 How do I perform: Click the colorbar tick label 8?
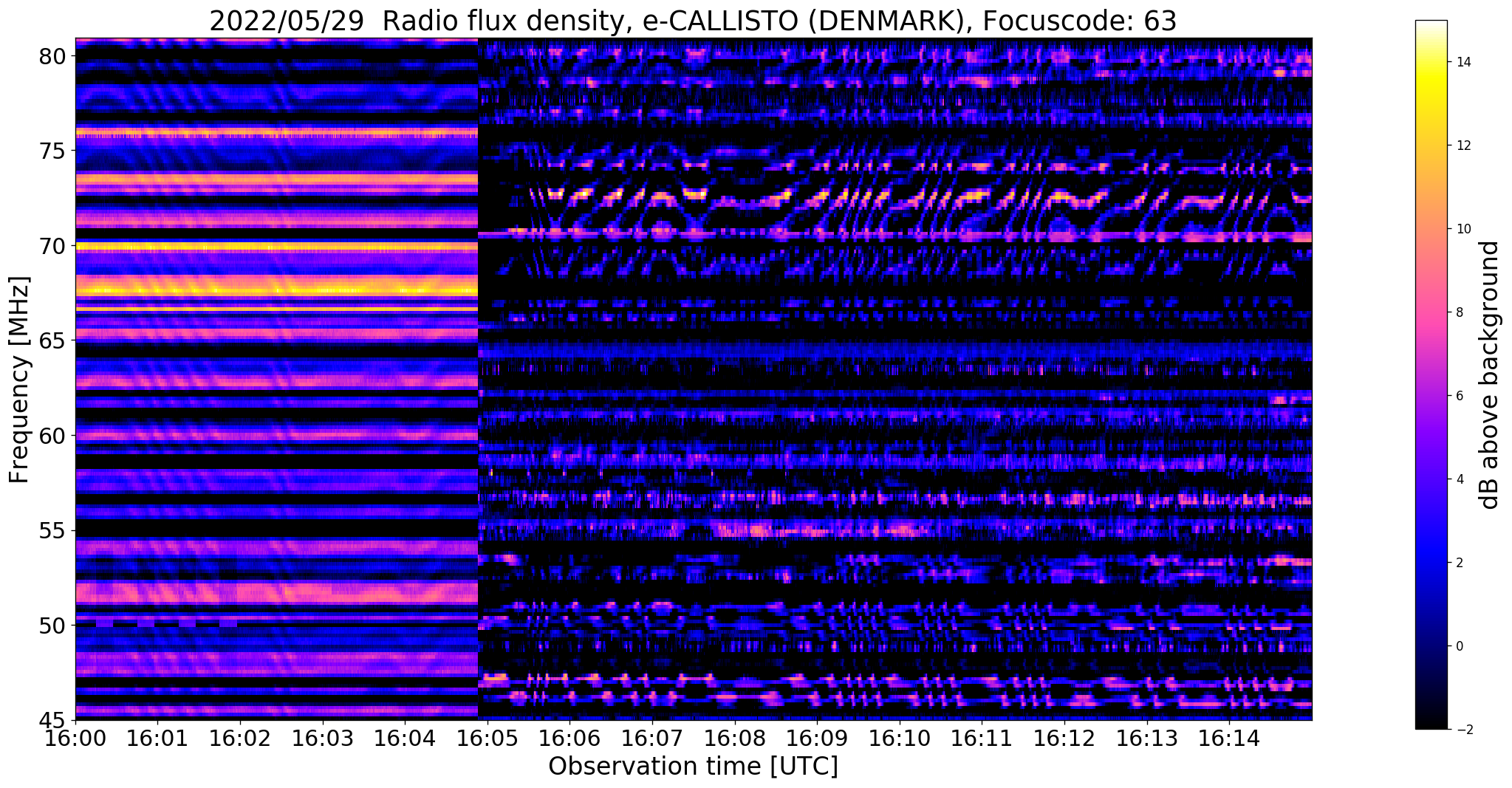click(1459, 312)
